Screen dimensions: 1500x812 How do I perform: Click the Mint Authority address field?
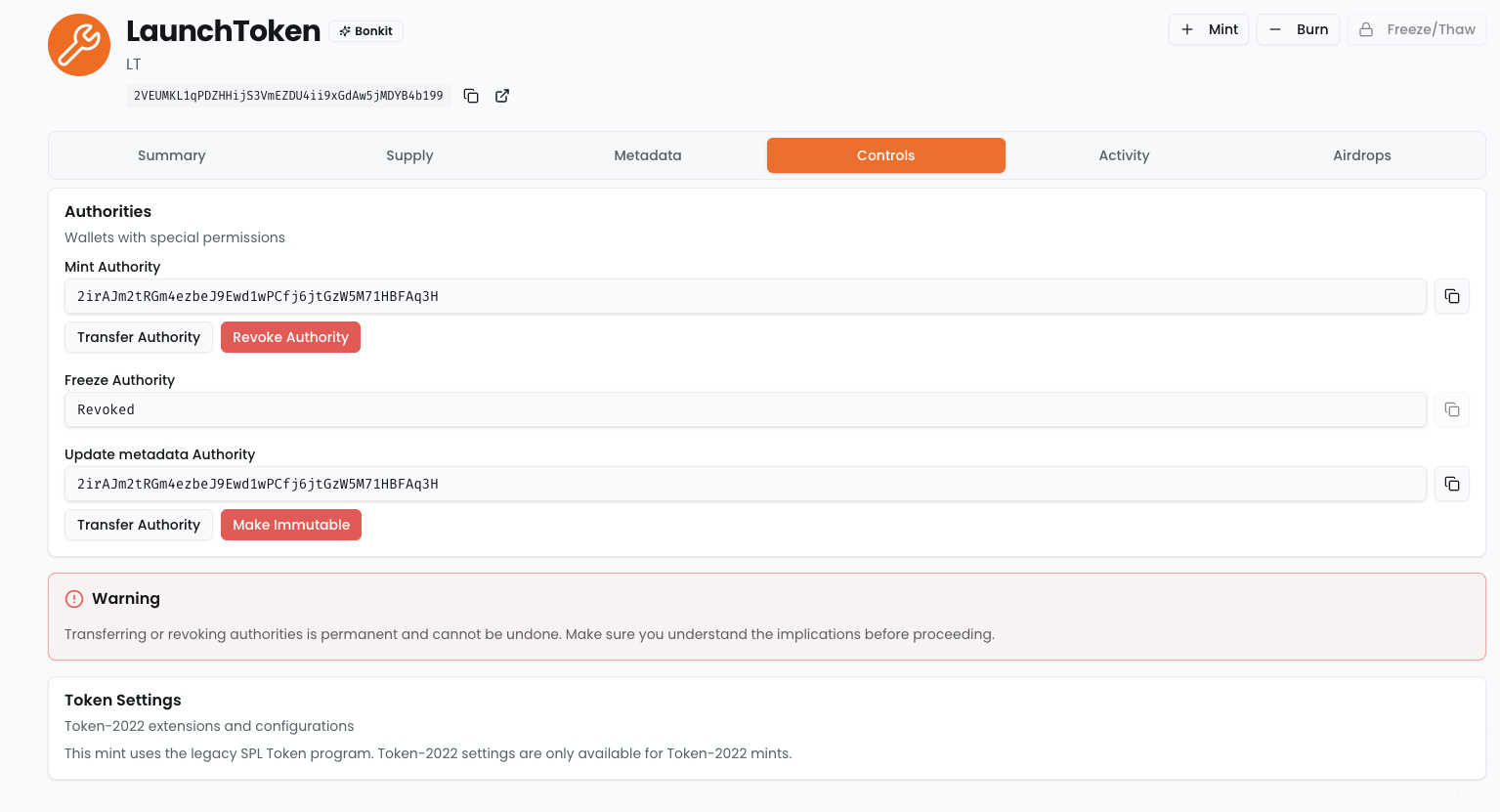(x=745, y=296)
